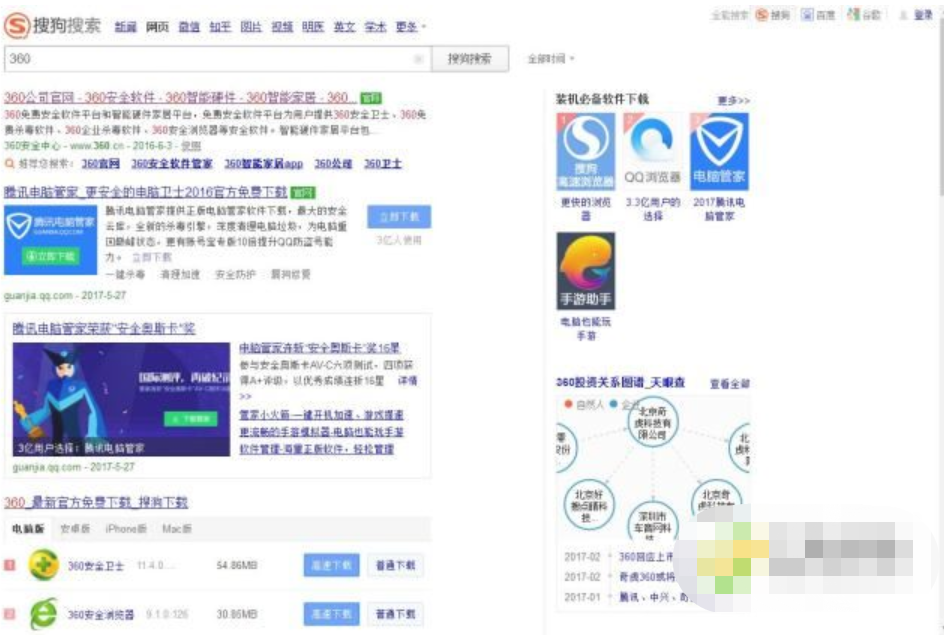Click the magnifier icon beside related searches
This screenshot has height=638, width=944.
(10, 164)
